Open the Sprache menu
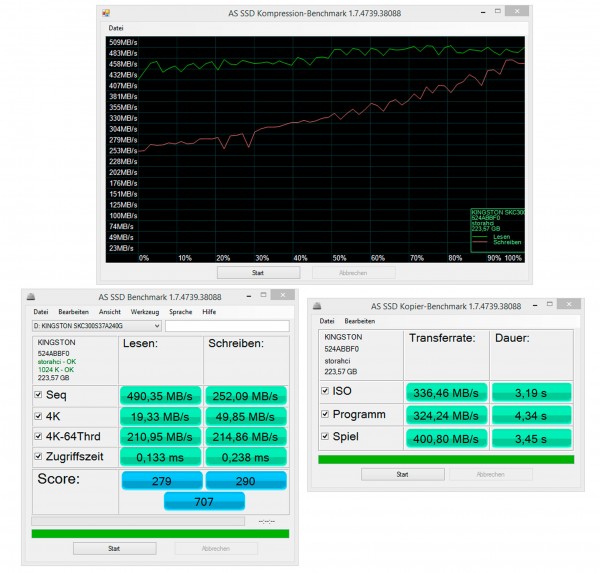The width and height of the screenshot is (600, 573). point(181,312)
